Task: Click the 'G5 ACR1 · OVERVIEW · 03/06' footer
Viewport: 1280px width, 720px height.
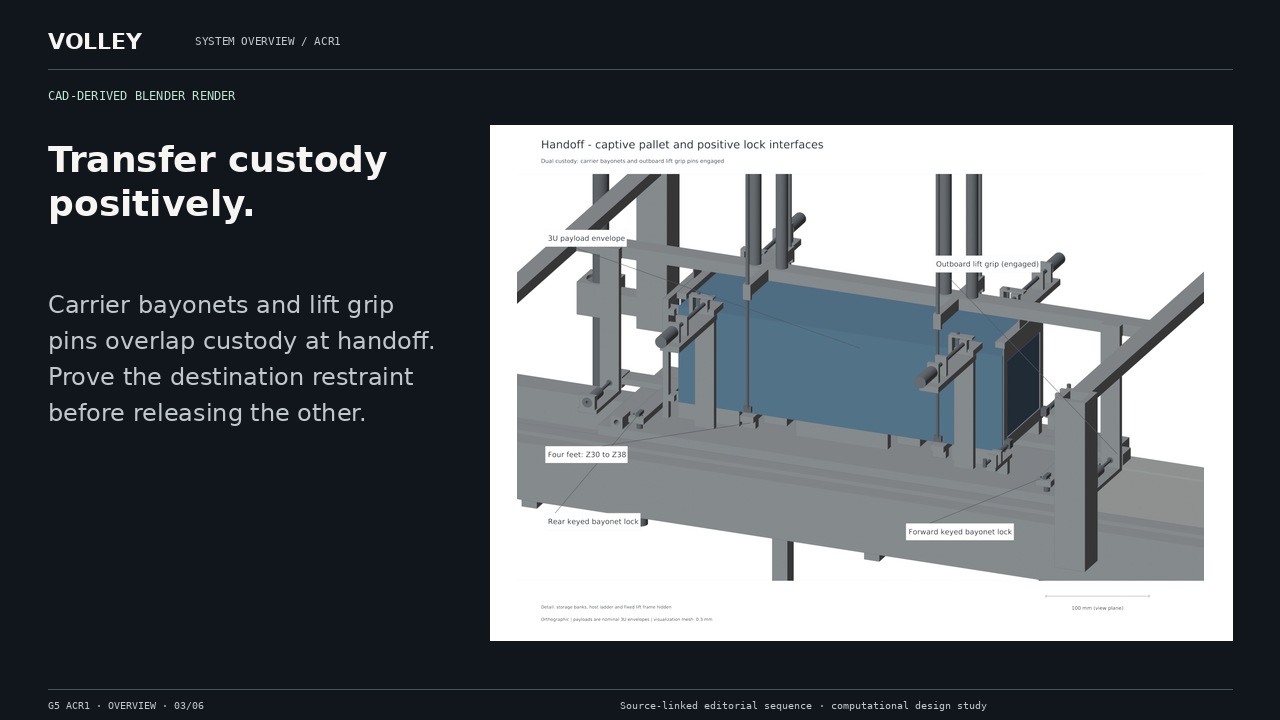Action: click(x=126, y=706)
